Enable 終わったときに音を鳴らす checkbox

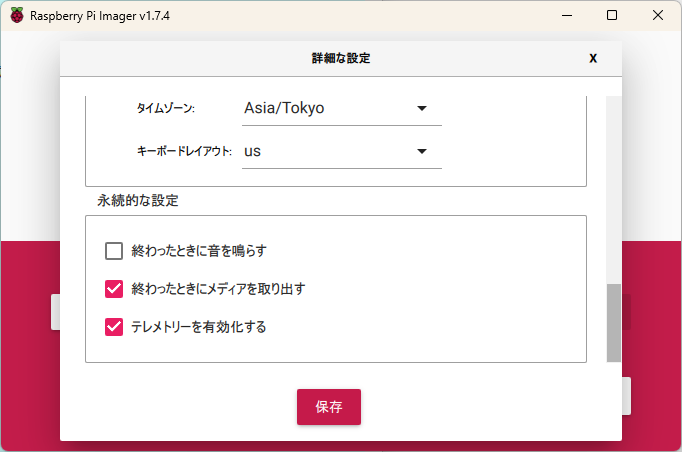[114, 251]
